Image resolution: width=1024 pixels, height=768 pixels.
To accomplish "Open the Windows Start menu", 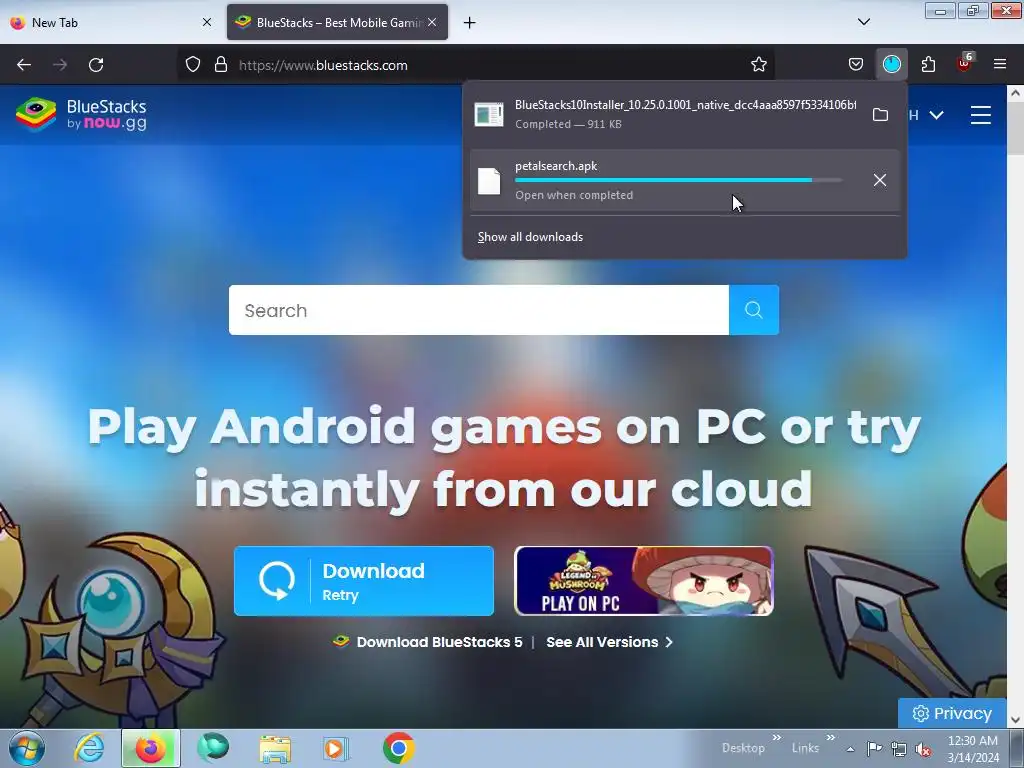I will tap(27, 748).
